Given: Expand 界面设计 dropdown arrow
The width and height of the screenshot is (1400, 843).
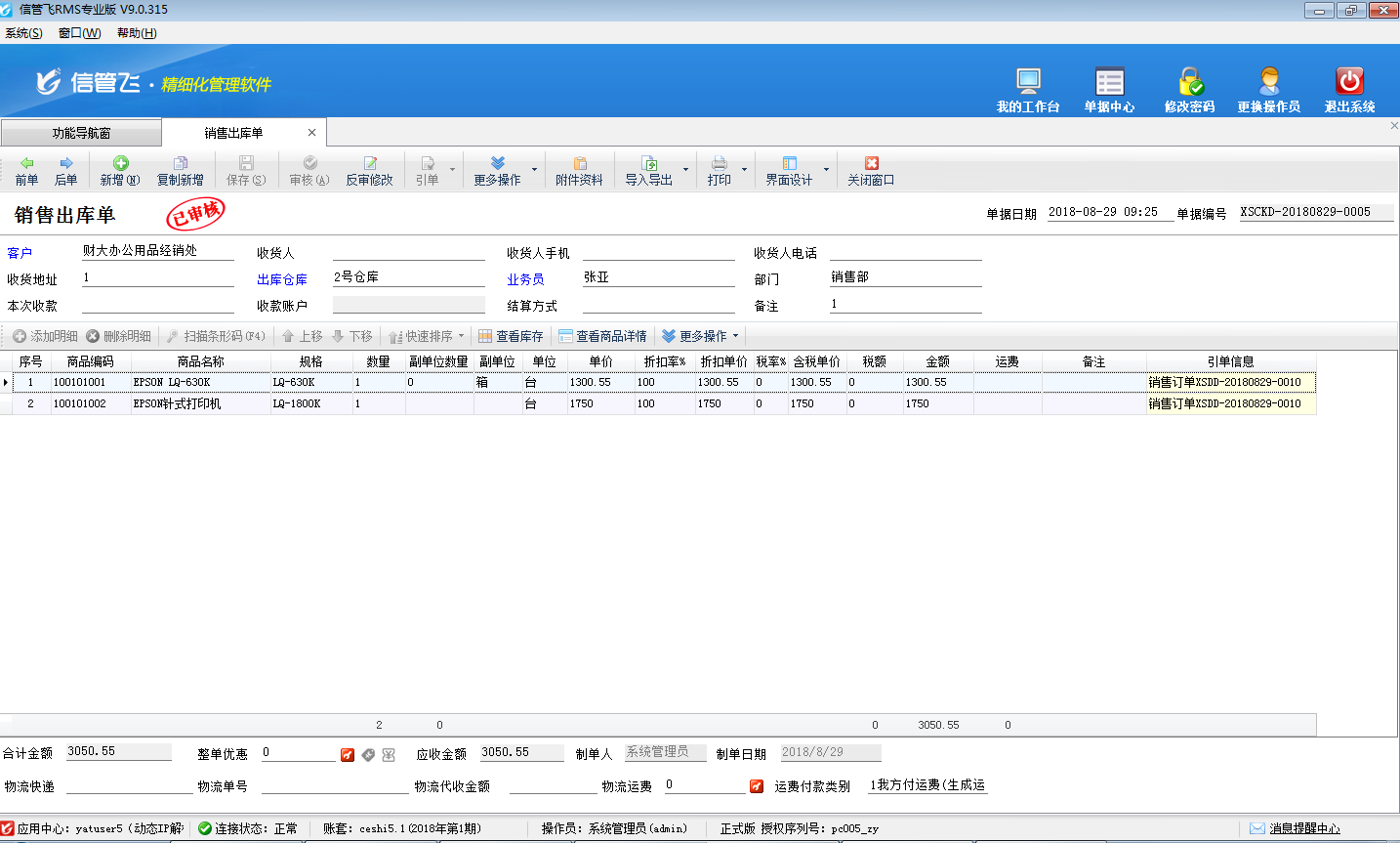Looking at the screenshot, I should pos(826,170).
